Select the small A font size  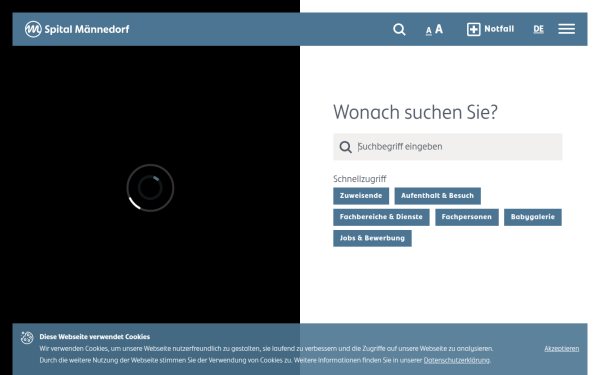429,31
